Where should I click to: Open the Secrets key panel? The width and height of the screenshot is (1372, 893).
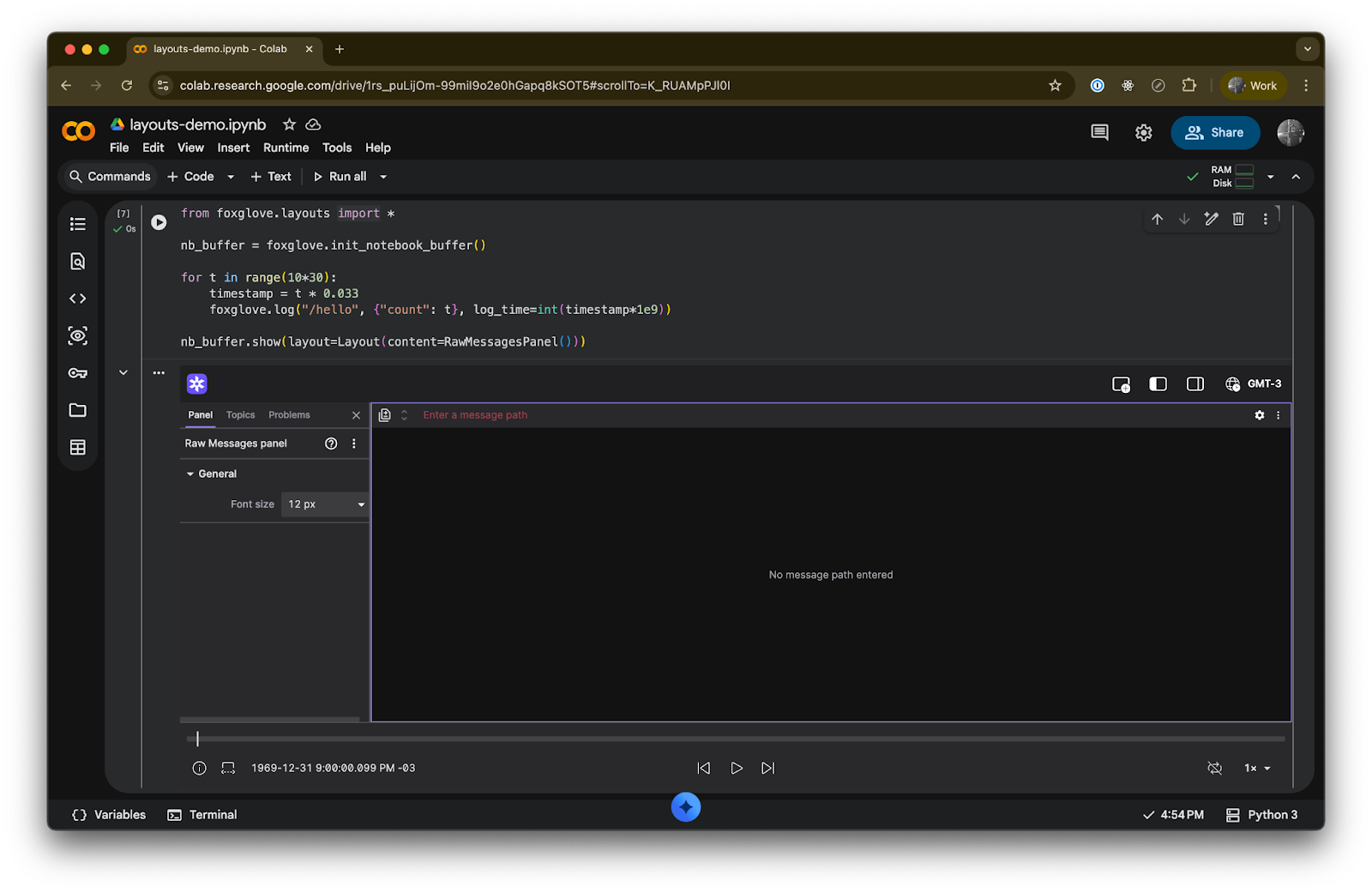(x=78, y=373)
